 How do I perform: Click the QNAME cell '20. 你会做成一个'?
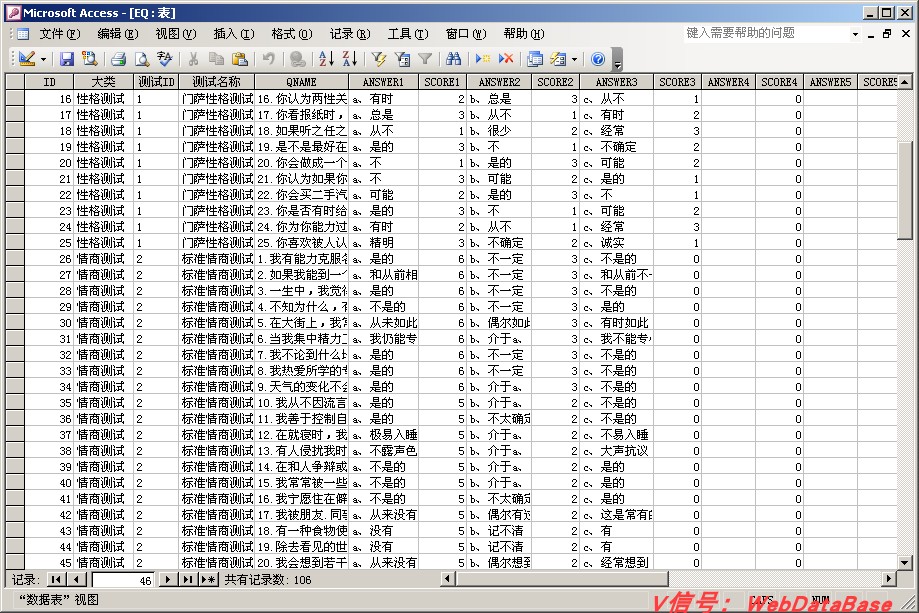point(301,163)
